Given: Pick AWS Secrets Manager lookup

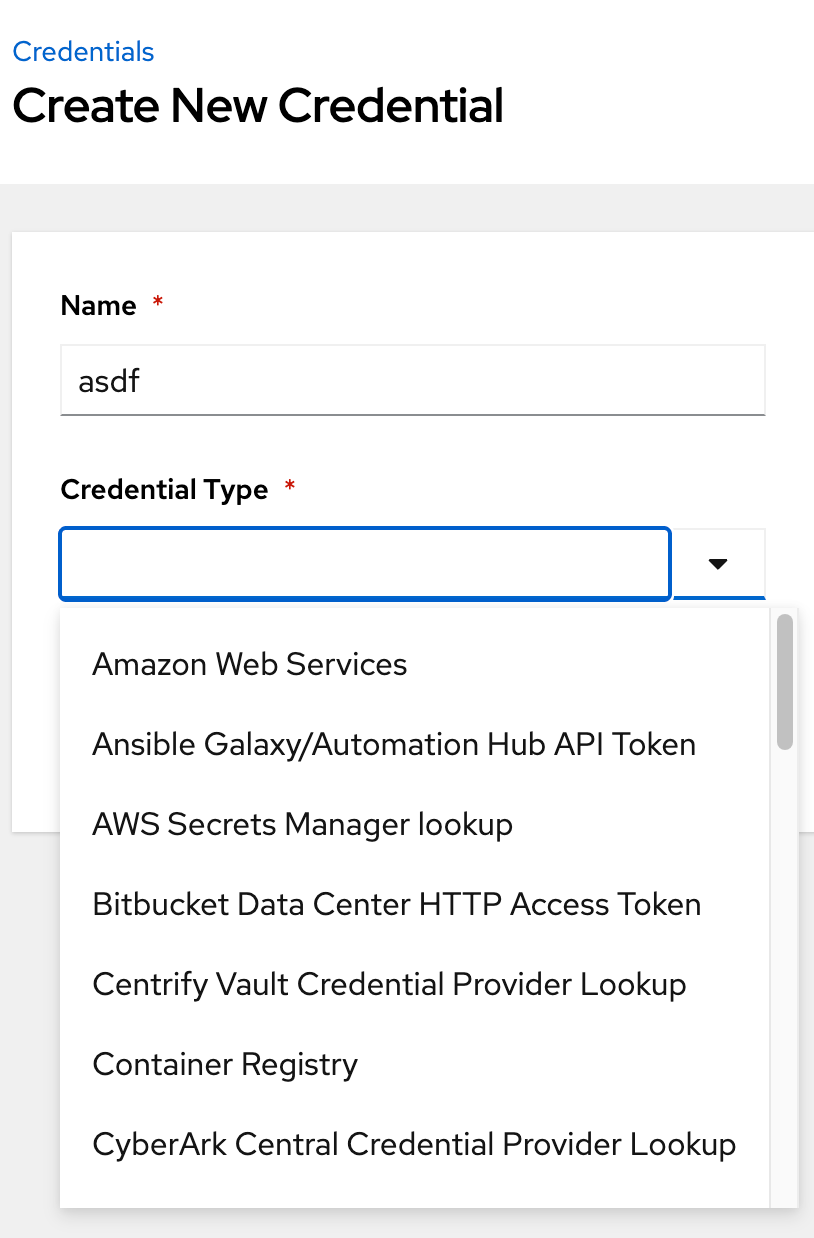Looking at the screenshot, I should pos(302,825).
